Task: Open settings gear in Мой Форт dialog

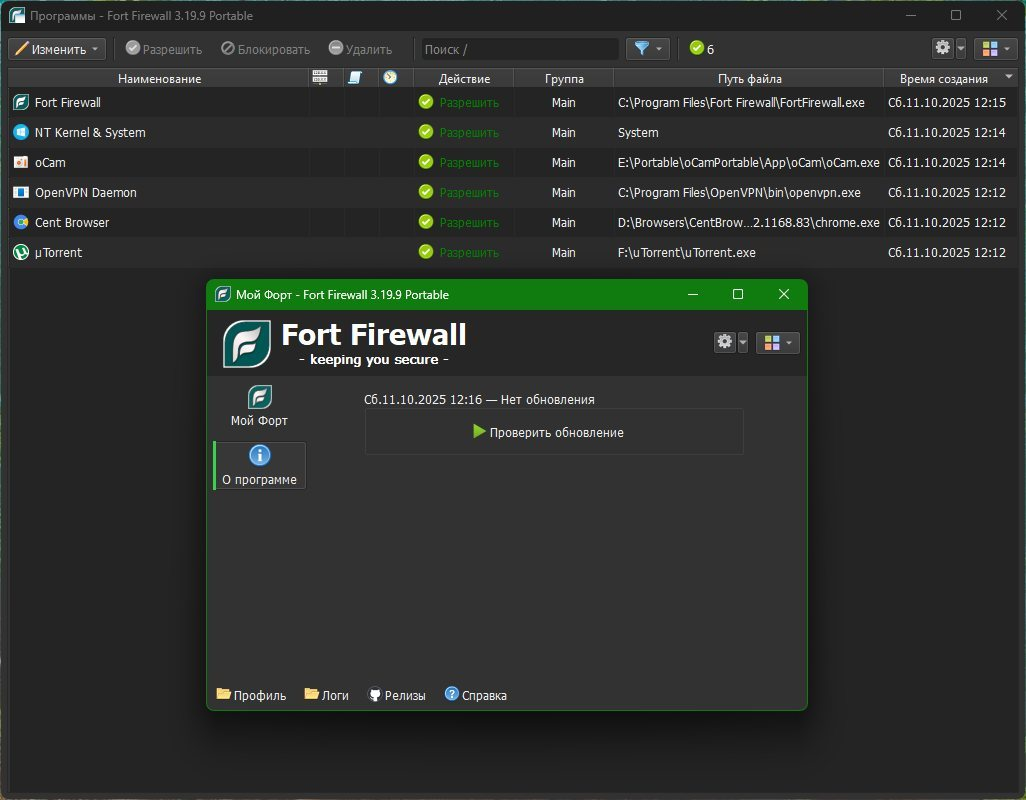Action: point(724,342)
